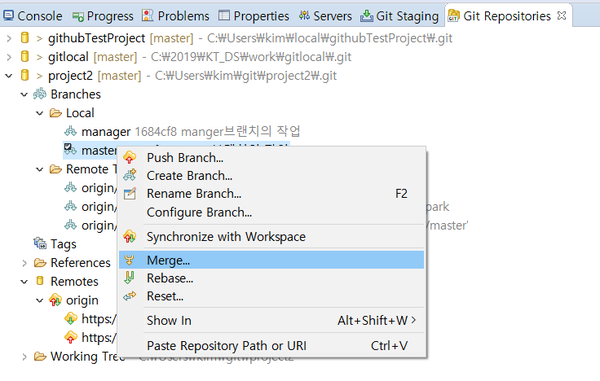The width and height of the screenshot is (600, 381).
Task: Collapse the Local branches folder
Action: (x=40, y=113)
